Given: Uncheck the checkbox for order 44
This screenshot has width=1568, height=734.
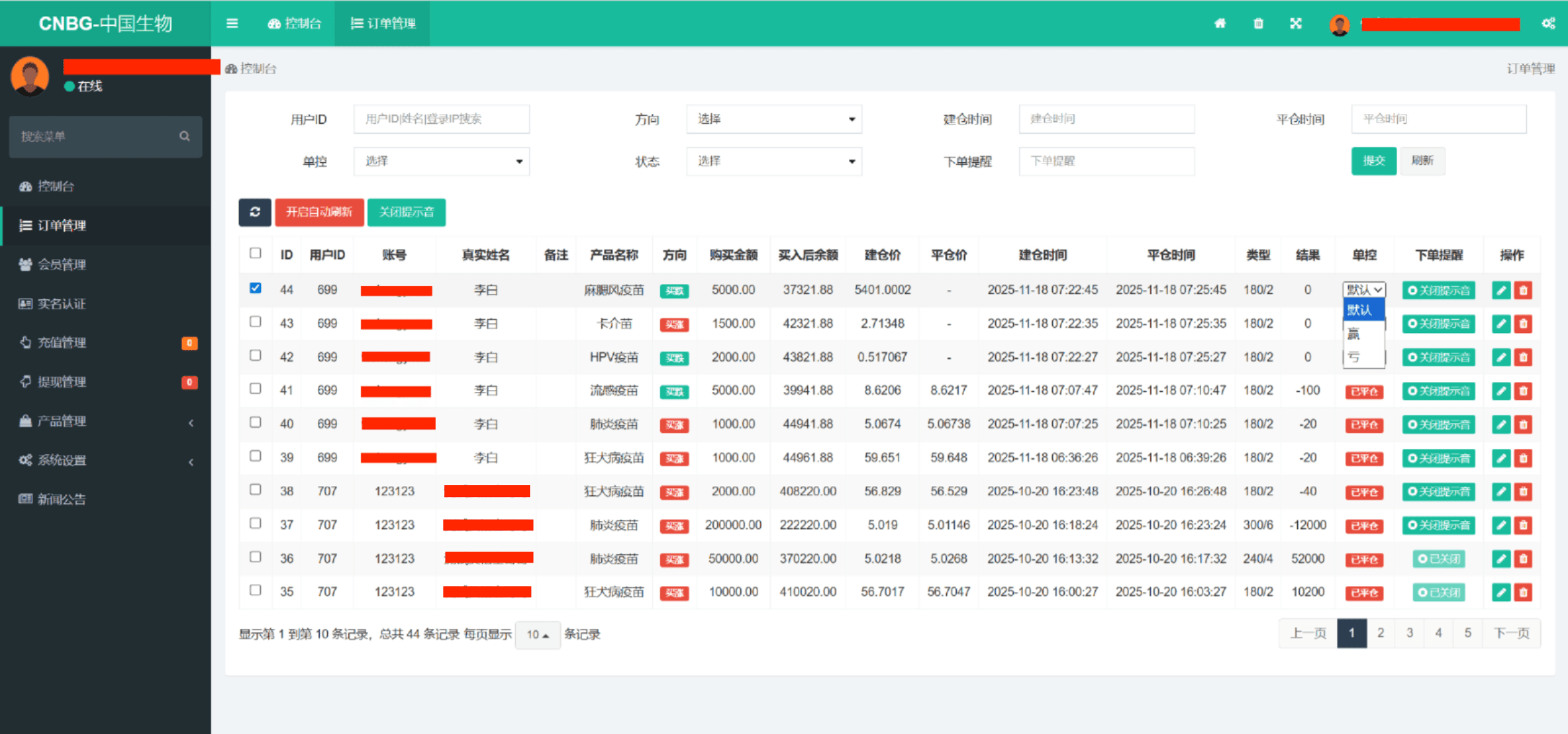Looking at the screenshot, I should point(255,288).
